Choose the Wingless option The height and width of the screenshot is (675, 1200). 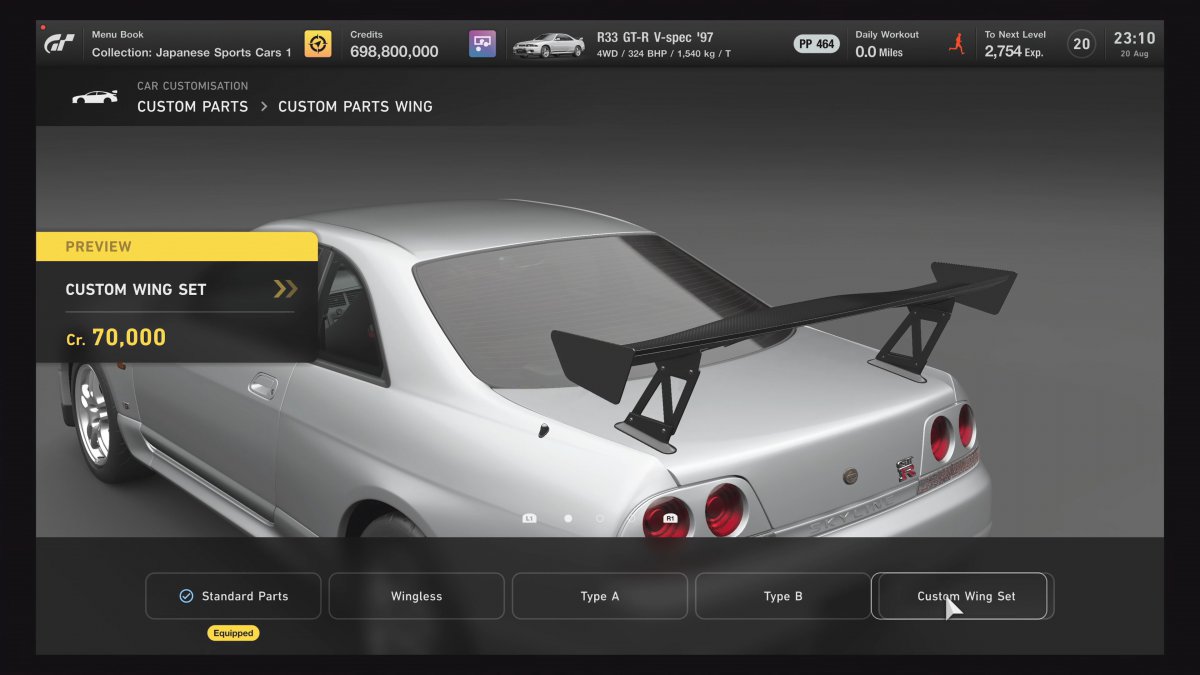click(416, 596)
